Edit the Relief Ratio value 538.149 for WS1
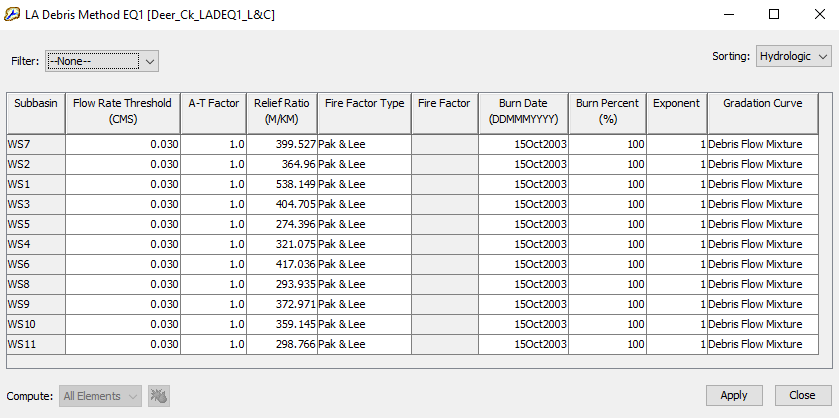Screen dimensions: 839x418 click(x=282, y=185)
